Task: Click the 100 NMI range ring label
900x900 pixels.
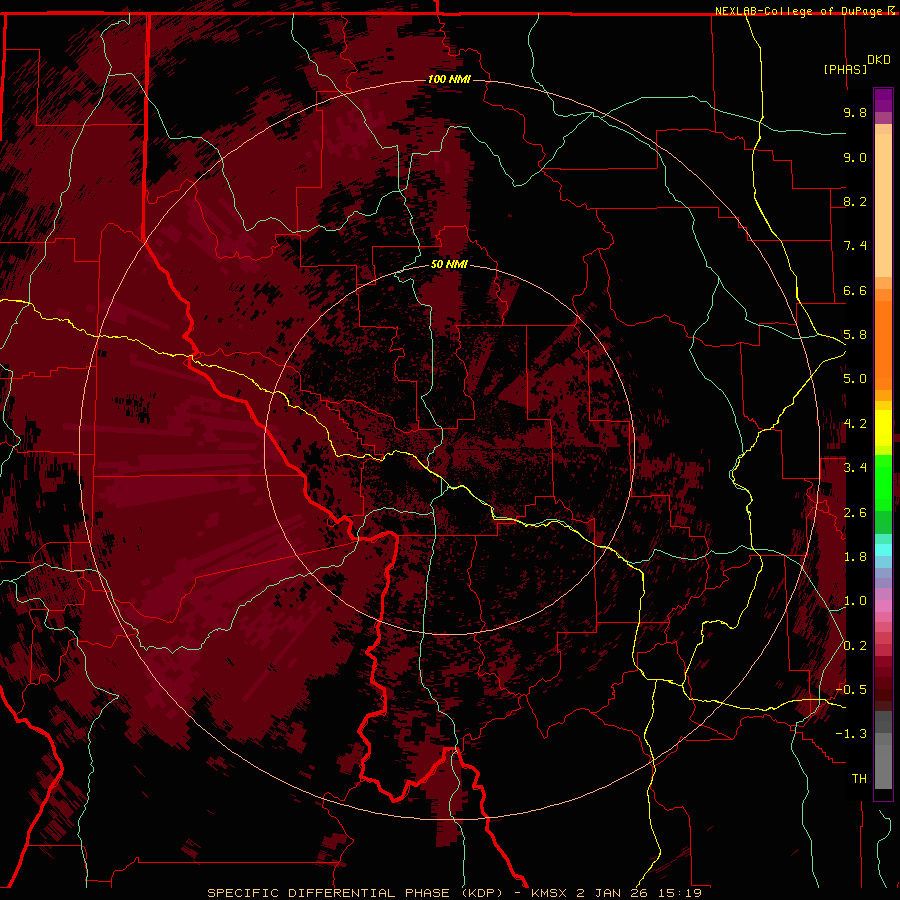Action: click(x=449, y=79)
